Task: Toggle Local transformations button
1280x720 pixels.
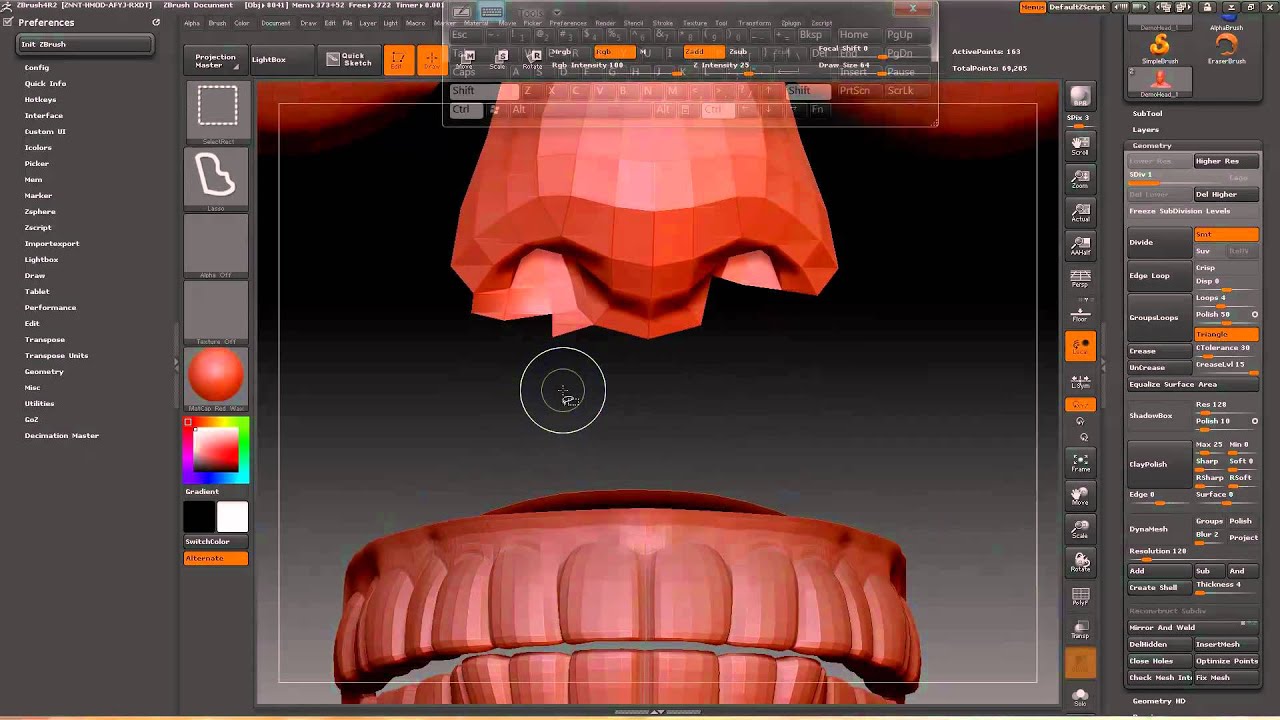Action: pyautogui.click(x=1080, y=346)
